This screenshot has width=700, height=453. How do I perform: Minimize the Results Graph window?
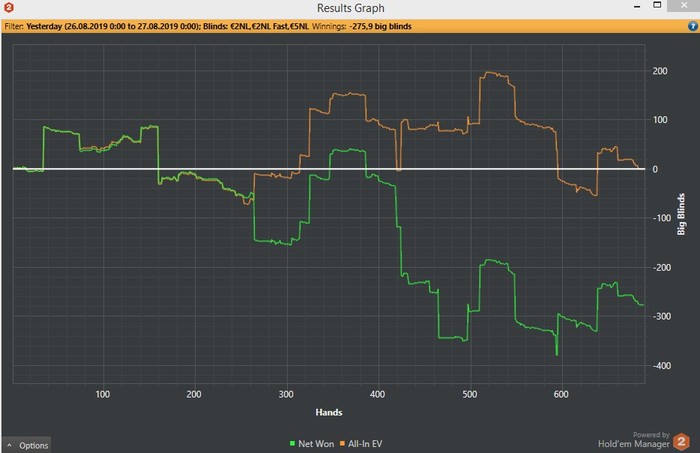pos(637,6)
